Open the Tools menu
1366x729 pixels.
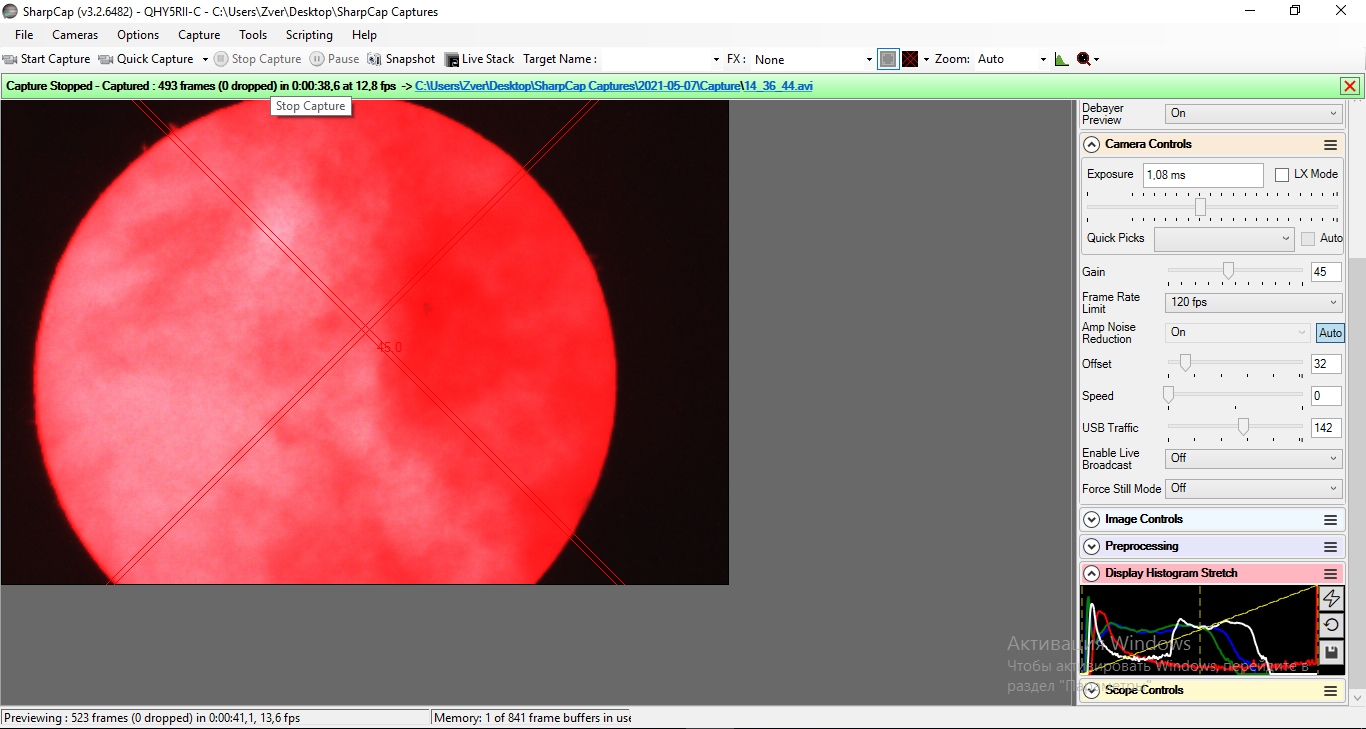click(253, 35)
